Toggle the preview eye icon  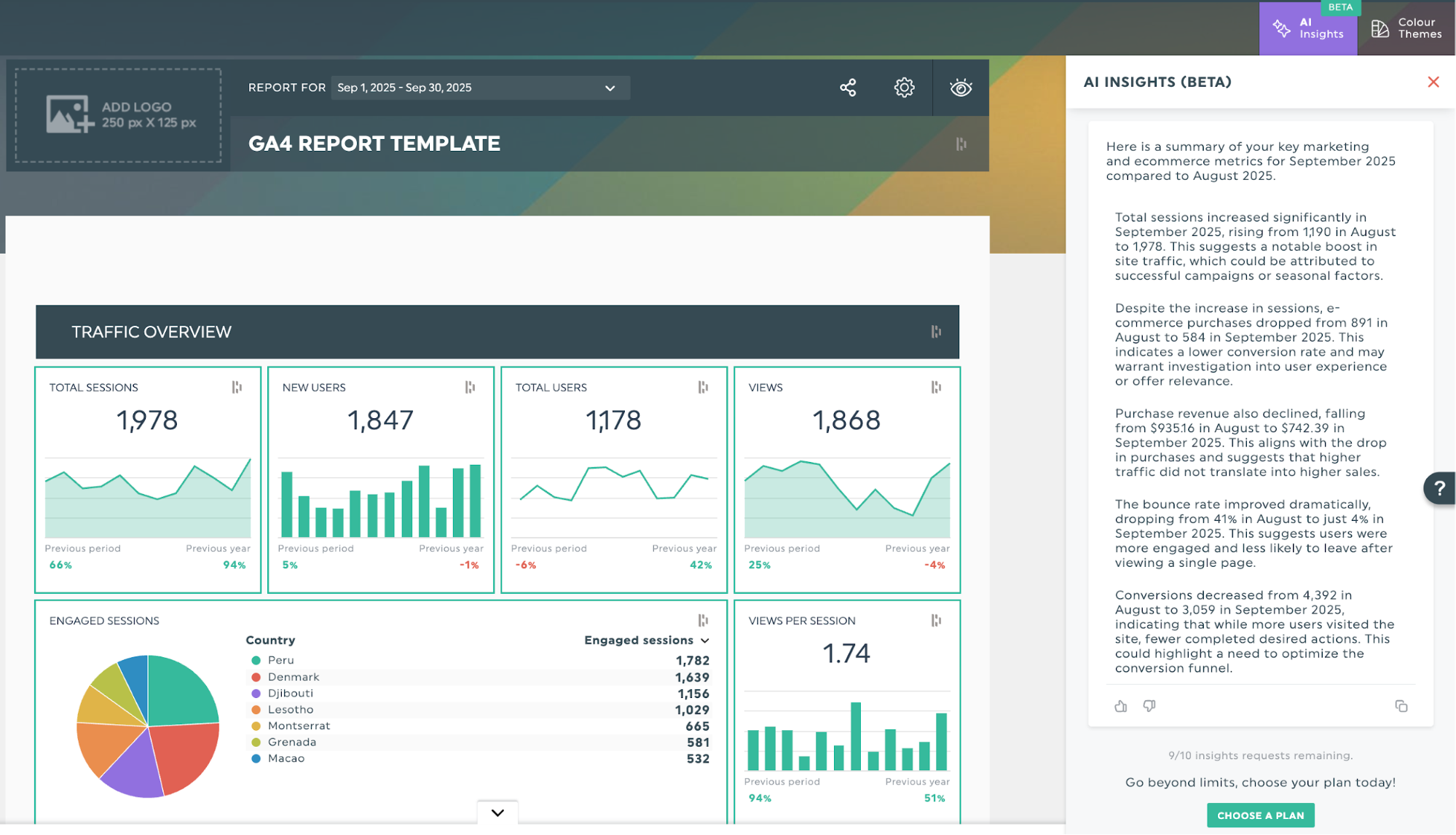(961, 88)
